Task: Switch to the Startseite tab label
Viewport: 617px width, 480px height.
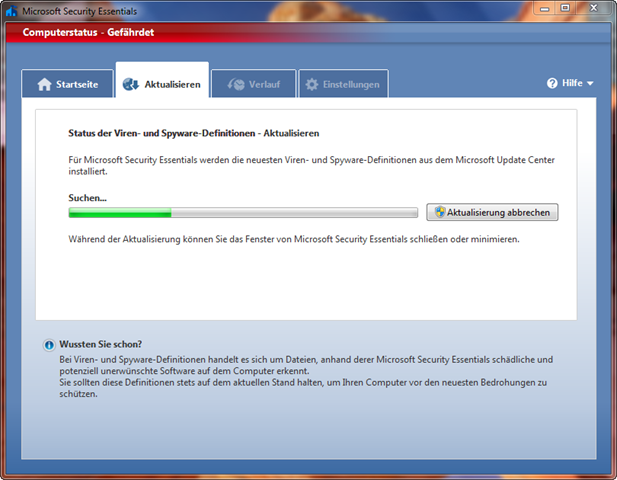Action: tap(77, 84)
